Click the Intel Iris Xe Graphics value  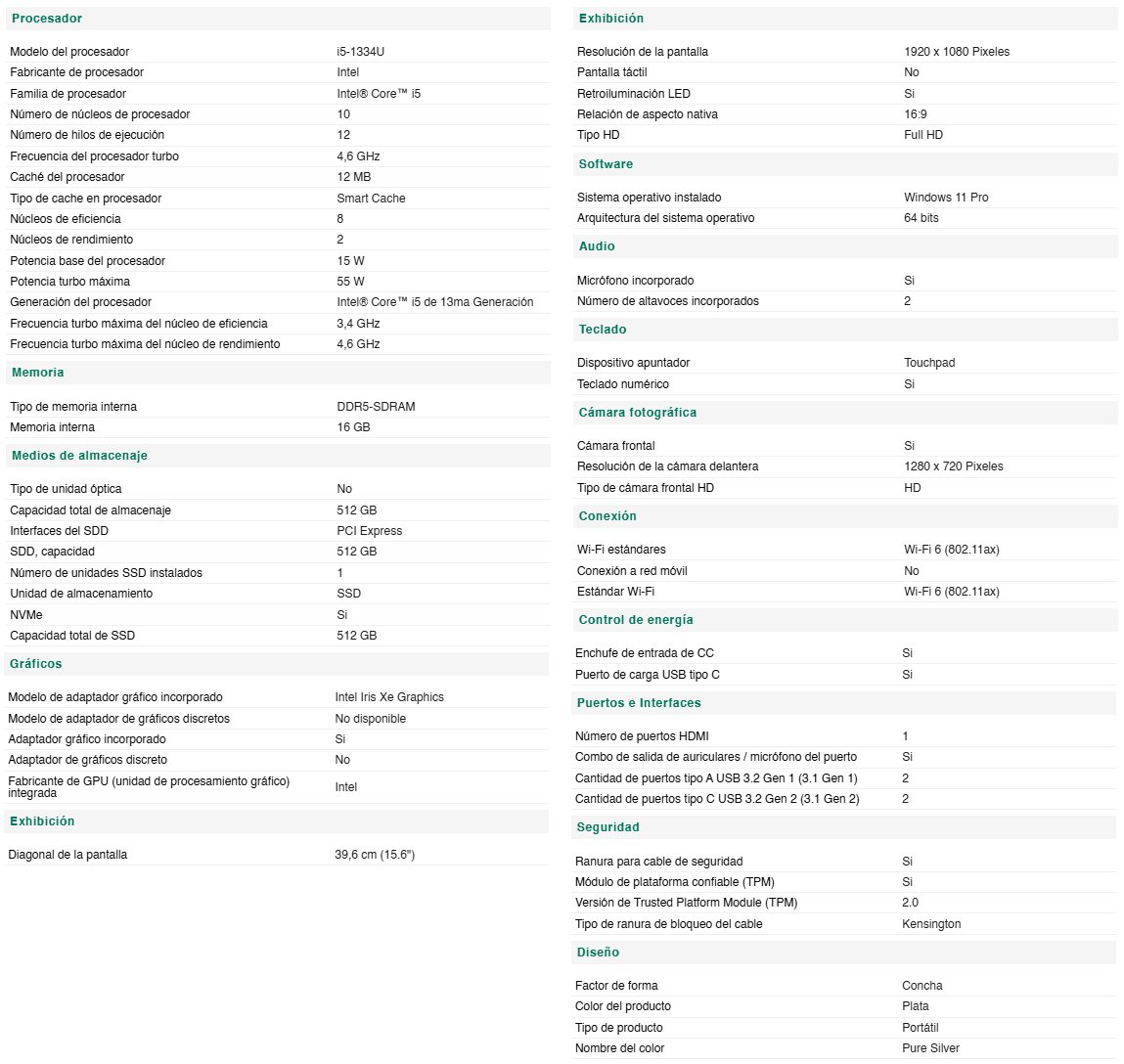(x=389, y=697)
